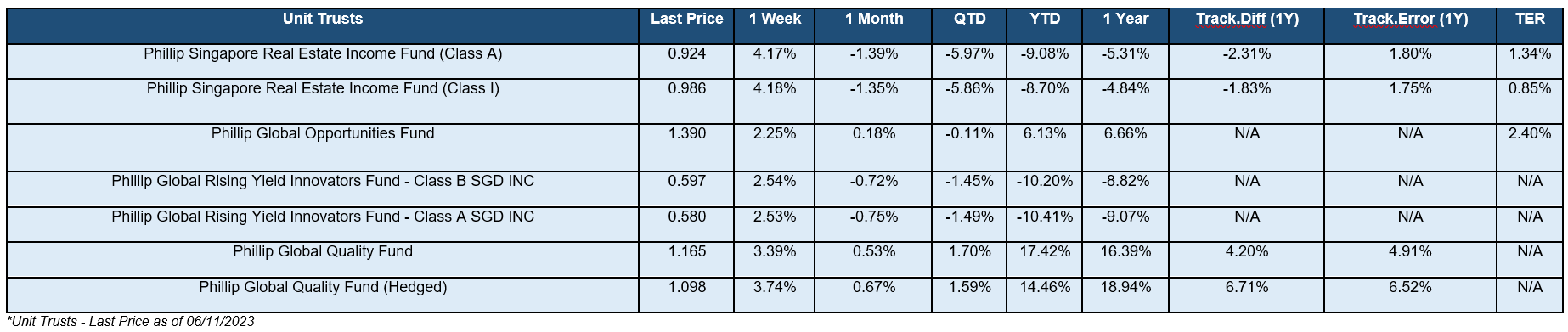This screenshot has height=332, width=1568.
Task: Click the QTD column header
Action: click(969, 26)
